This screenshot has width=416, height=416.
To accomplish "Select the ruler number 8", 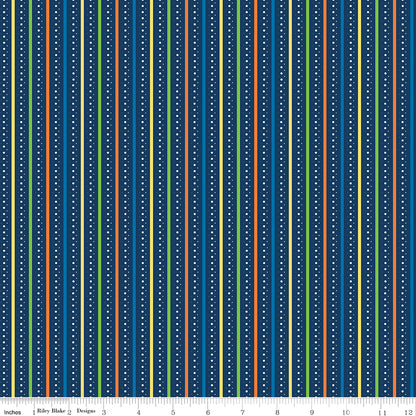I will [x=277, y=412].
